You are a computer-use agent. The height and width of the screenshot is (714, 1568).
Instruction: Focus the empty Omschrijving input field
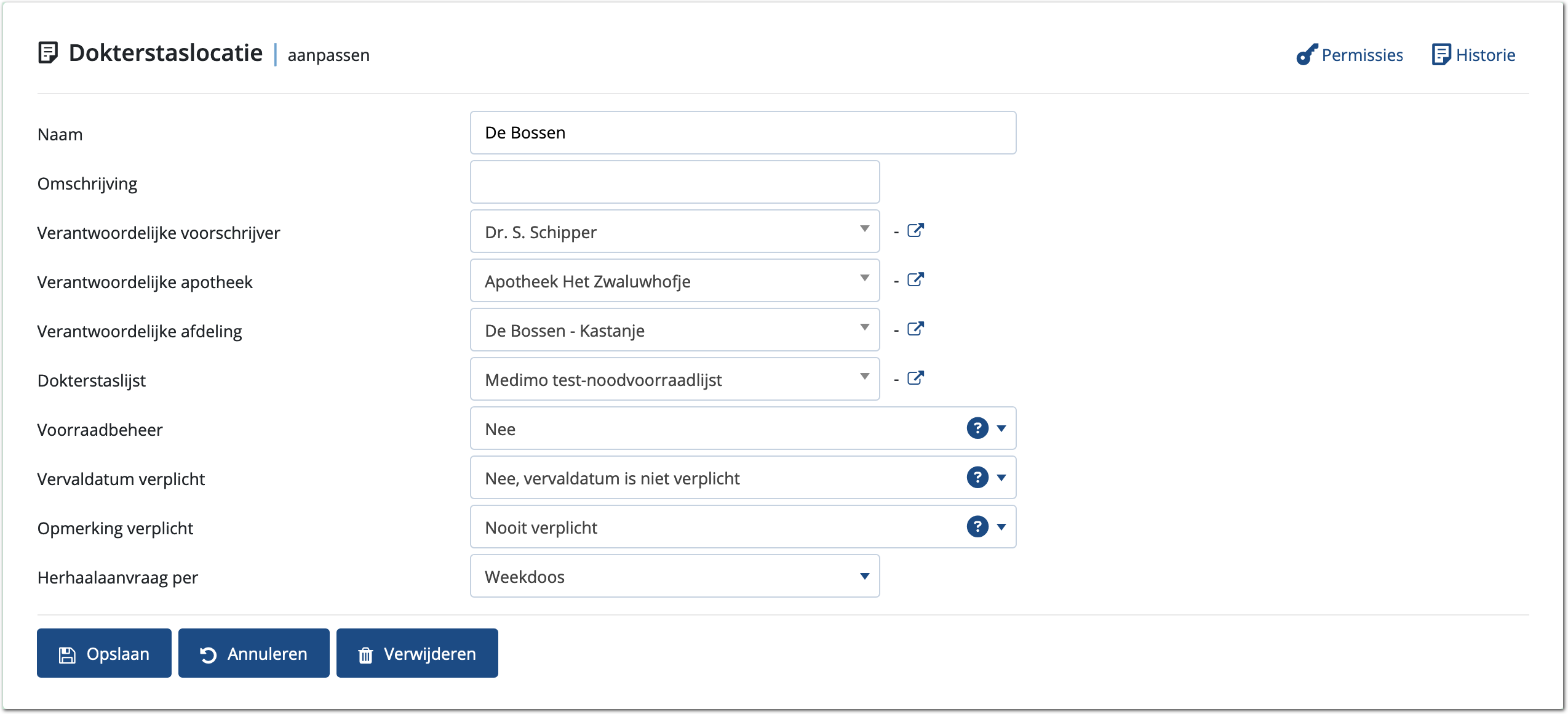(x=675, y=182)
